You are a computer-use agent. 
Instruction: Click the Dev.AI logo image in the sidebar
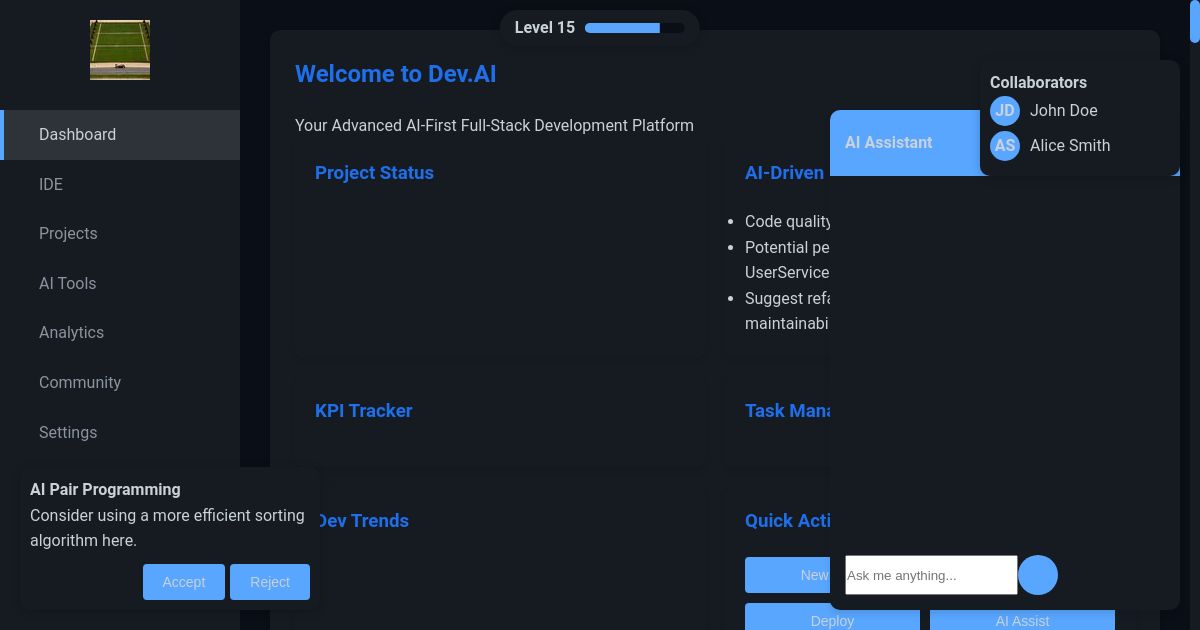pyautogui.click(x=119, y=50)
